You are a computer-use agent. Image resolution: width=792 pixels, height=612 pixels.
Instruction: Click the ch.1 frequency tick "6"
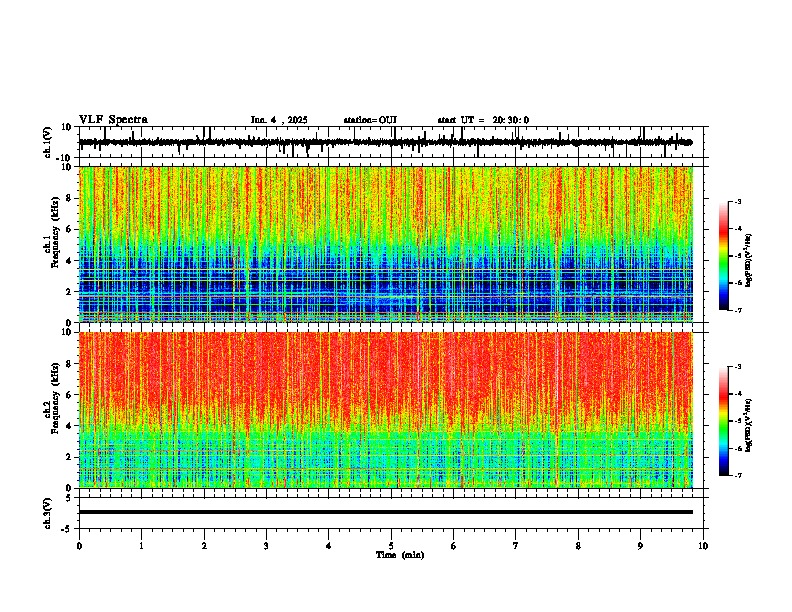click(x=69, y=229)
